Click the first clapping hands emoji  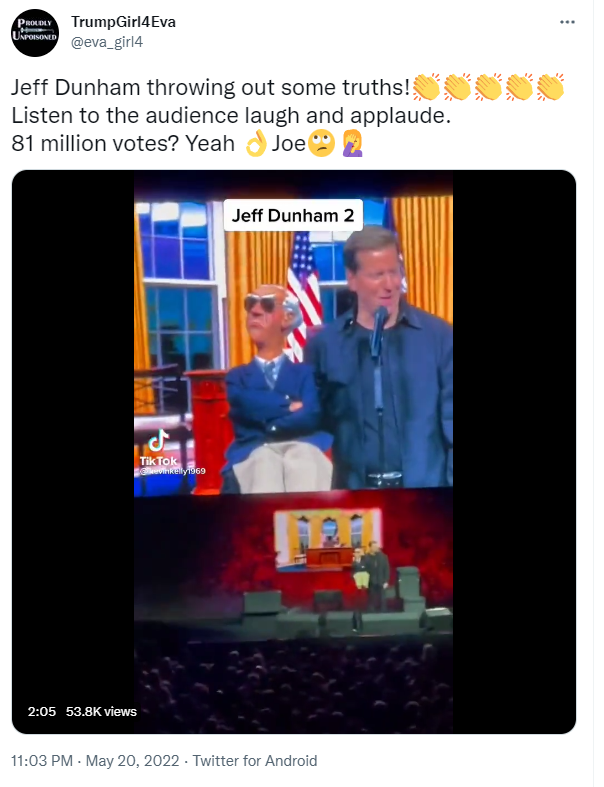click(426, 87)
